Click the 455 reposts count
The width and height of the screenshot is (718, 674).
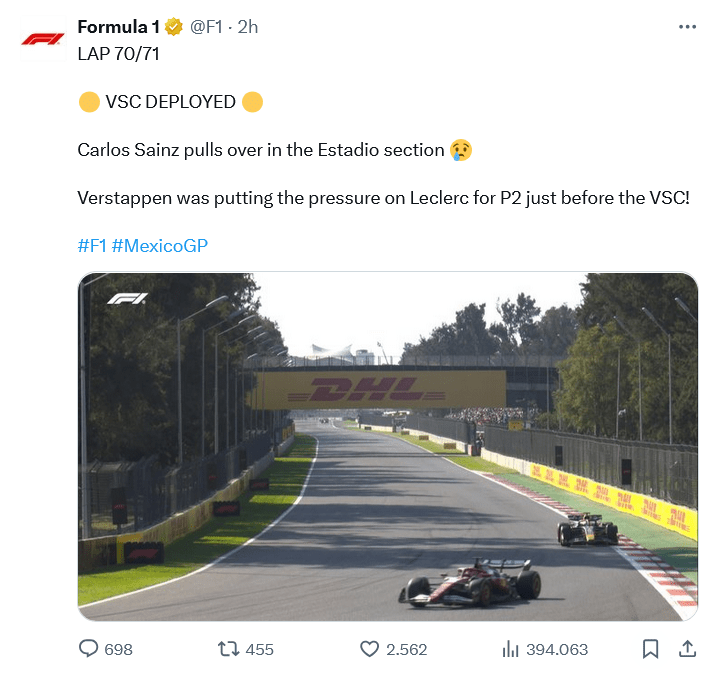259,649
